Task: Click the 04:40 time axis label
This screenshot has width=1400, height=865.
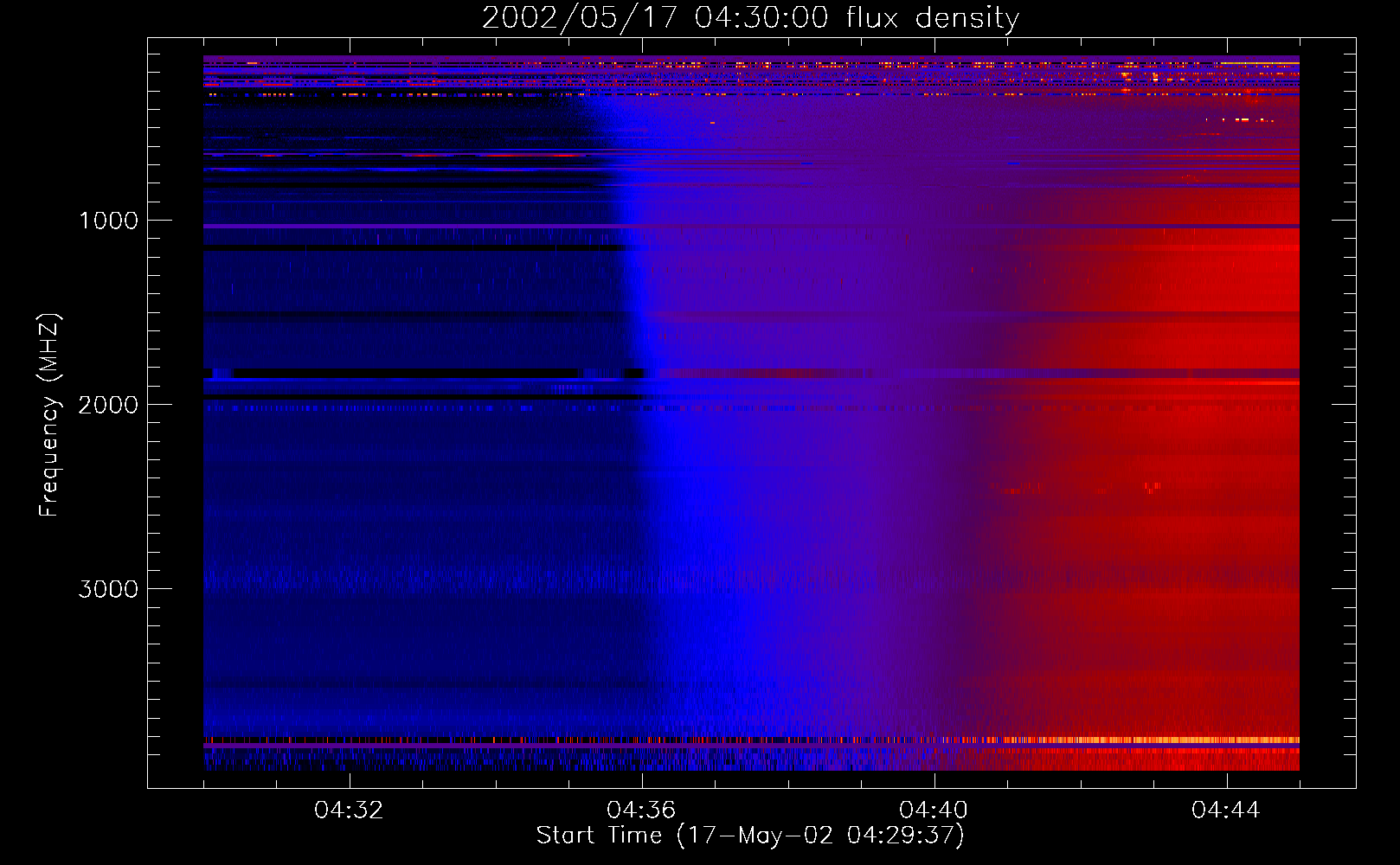Action: point(934,811)
